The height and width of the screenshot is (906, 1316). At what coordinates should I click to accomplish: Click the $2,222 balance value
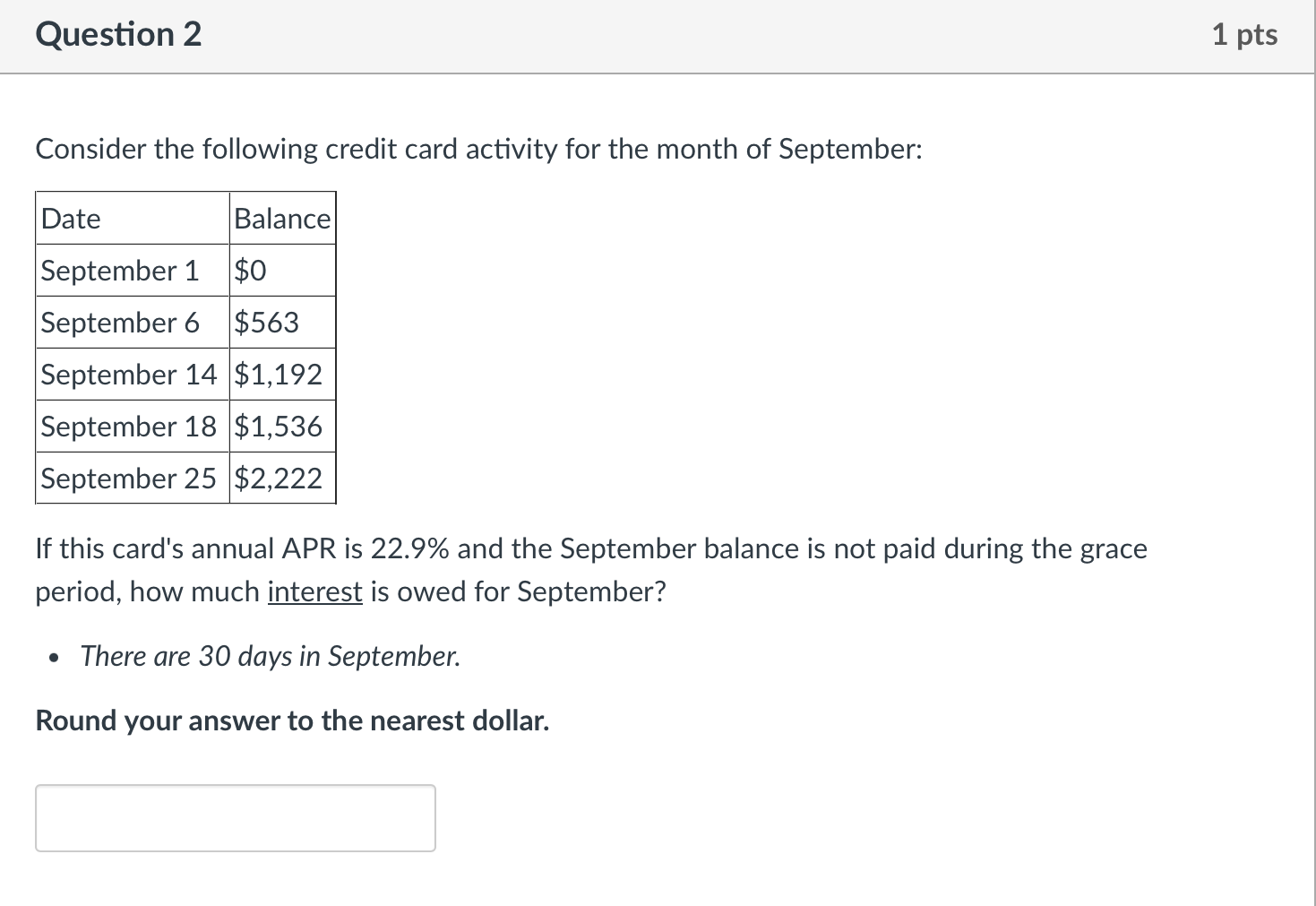pyautogui.click(x=278, y=478)
